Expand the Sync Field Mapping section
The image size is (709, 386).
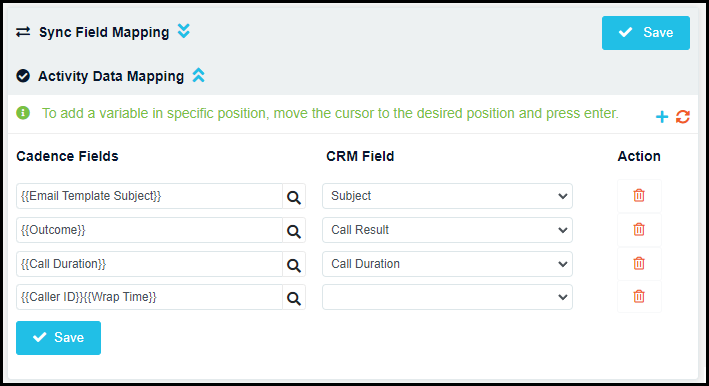[184, 31]
